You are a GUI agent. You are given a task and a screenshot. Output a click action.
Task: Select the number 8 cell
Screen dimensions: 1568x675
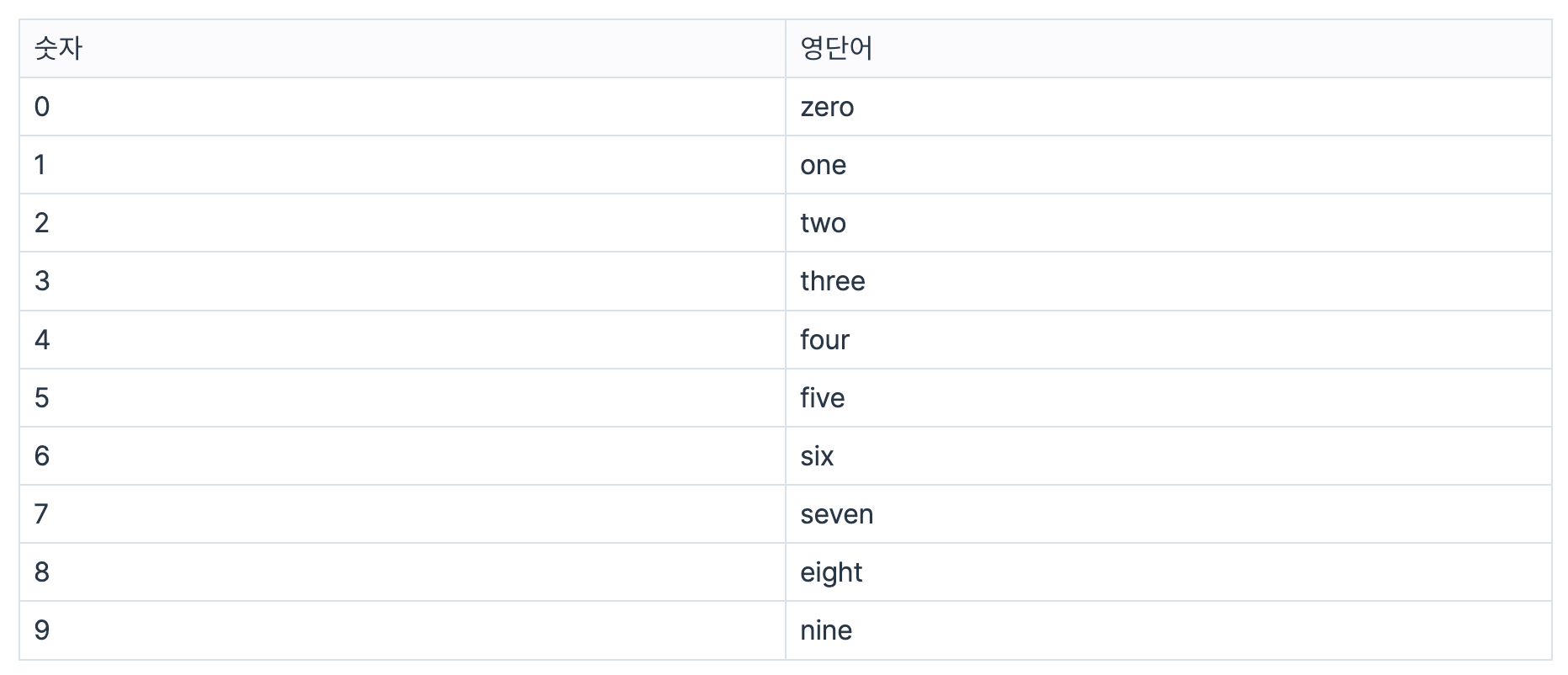(x=402, y=572)
